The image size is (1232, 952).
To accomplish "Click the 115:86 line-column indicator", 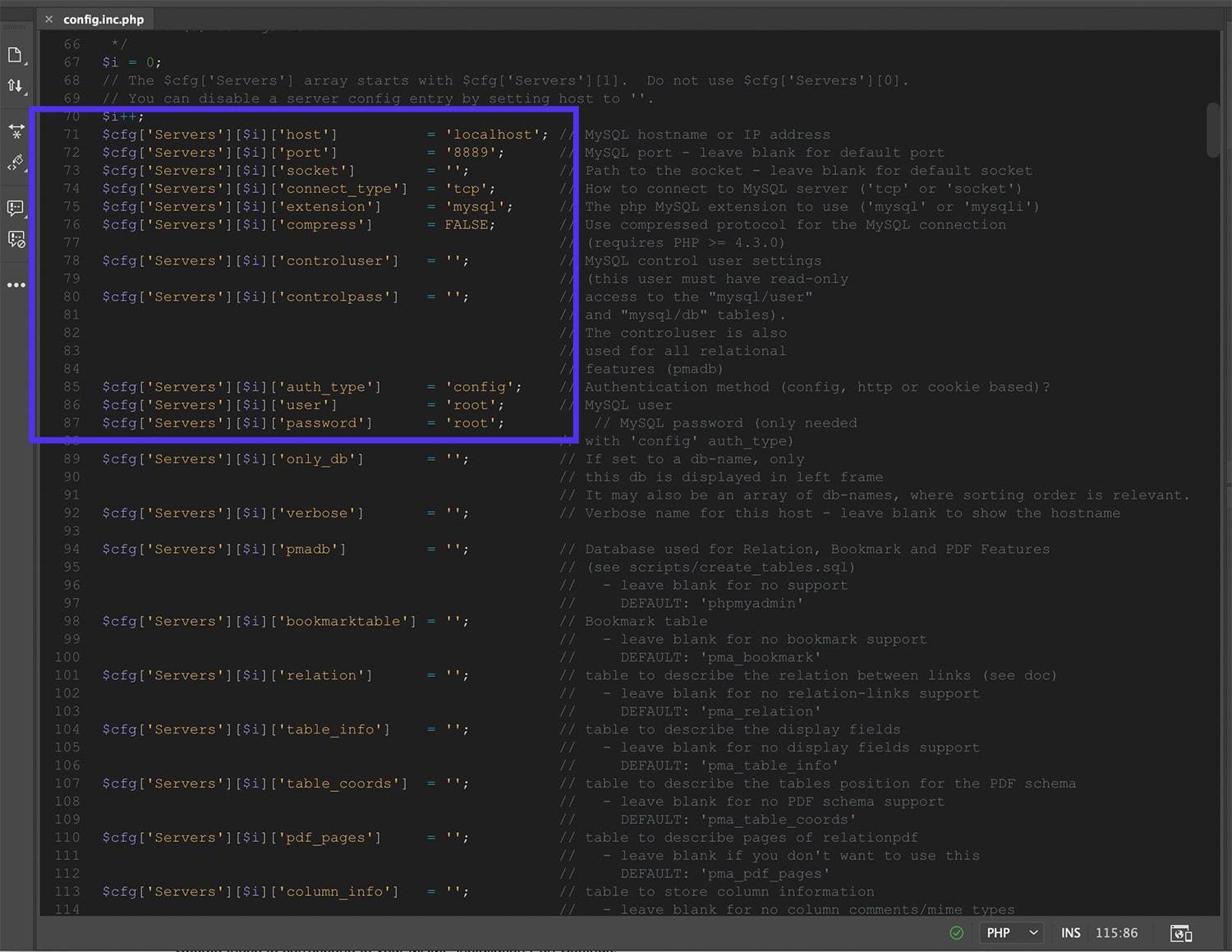I will point(1116,933).
